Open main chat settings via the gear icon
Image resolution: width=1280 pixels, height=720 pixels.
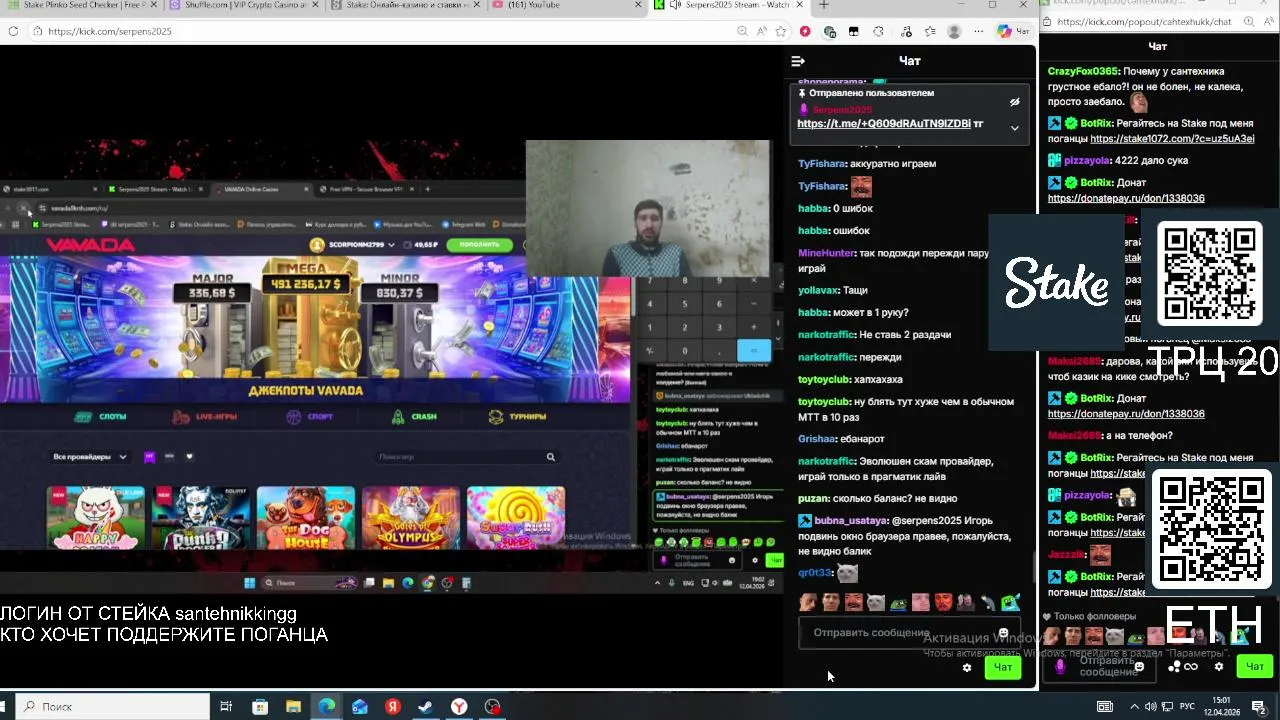point(967,668)
